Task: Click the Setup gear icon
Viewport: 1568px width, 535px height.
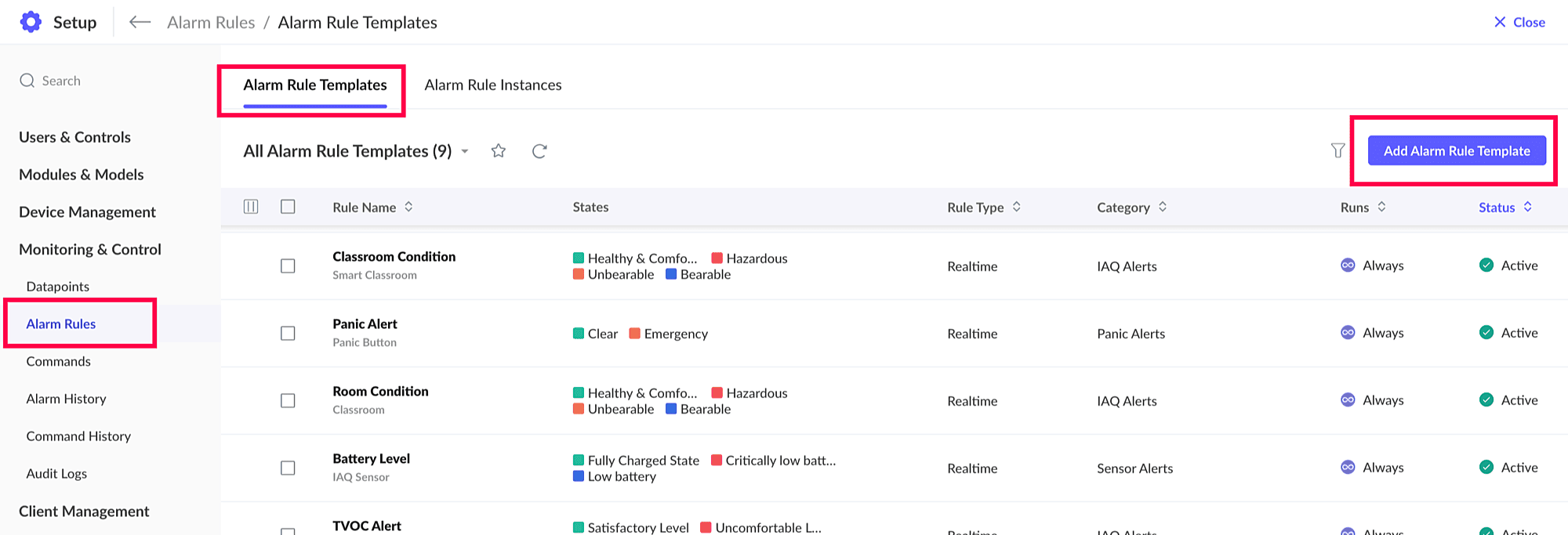Action: (x=31, y=22)
